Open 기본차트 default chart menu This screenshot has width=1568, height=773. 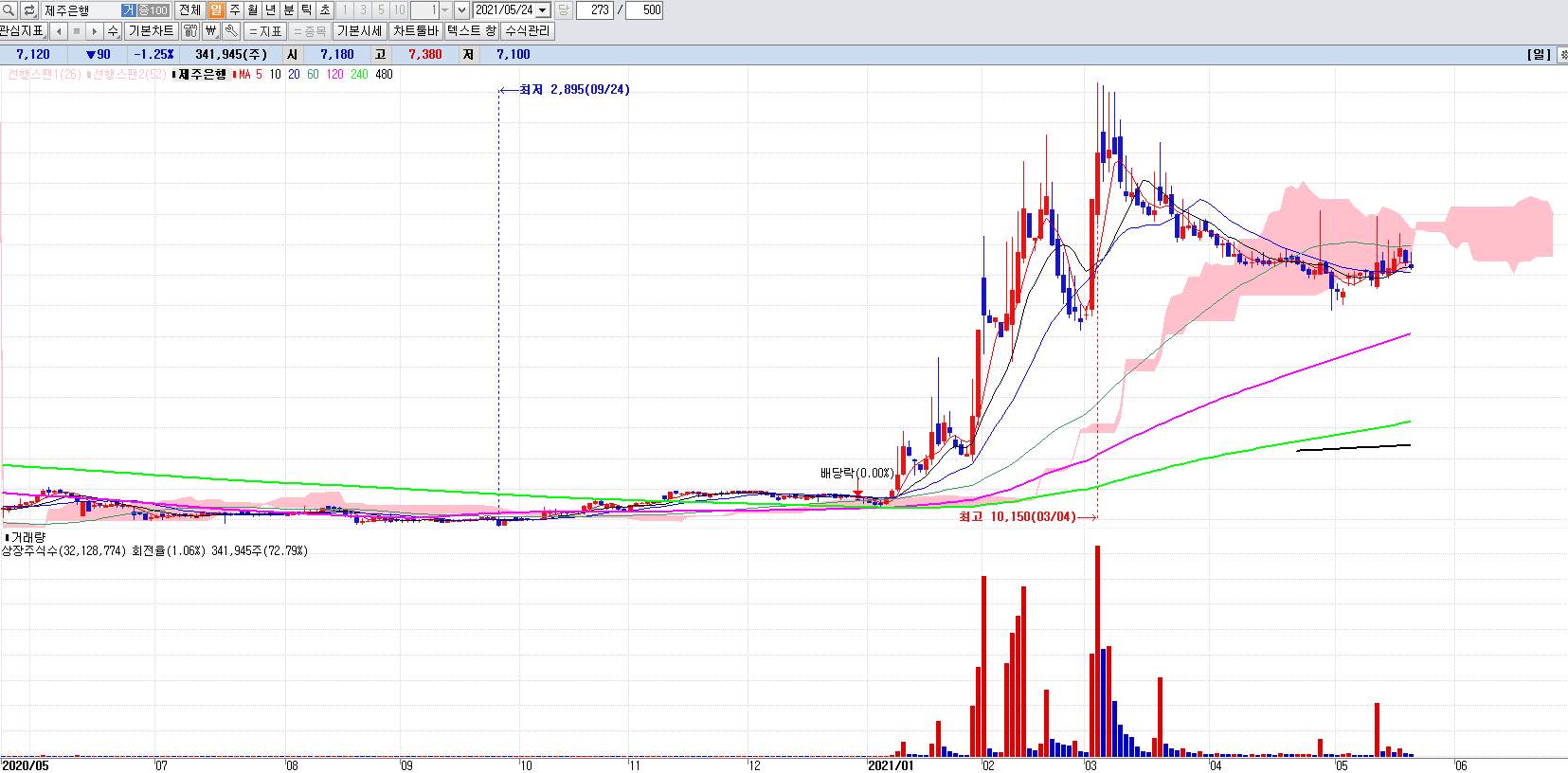tap(151, 31)
